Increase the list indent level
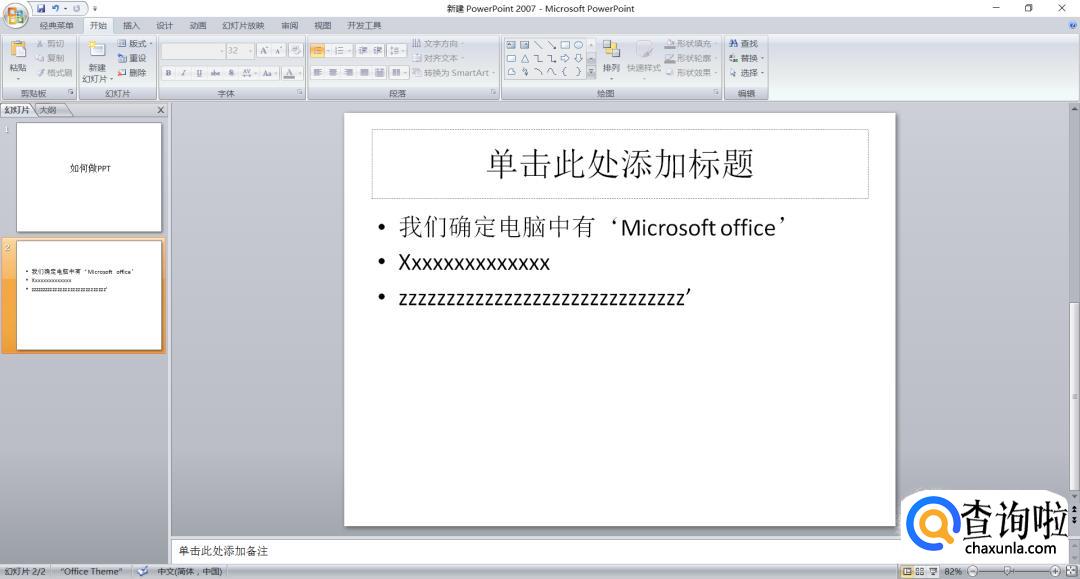The width and height of the screenshot is (1080, 579). click(378, 50)
